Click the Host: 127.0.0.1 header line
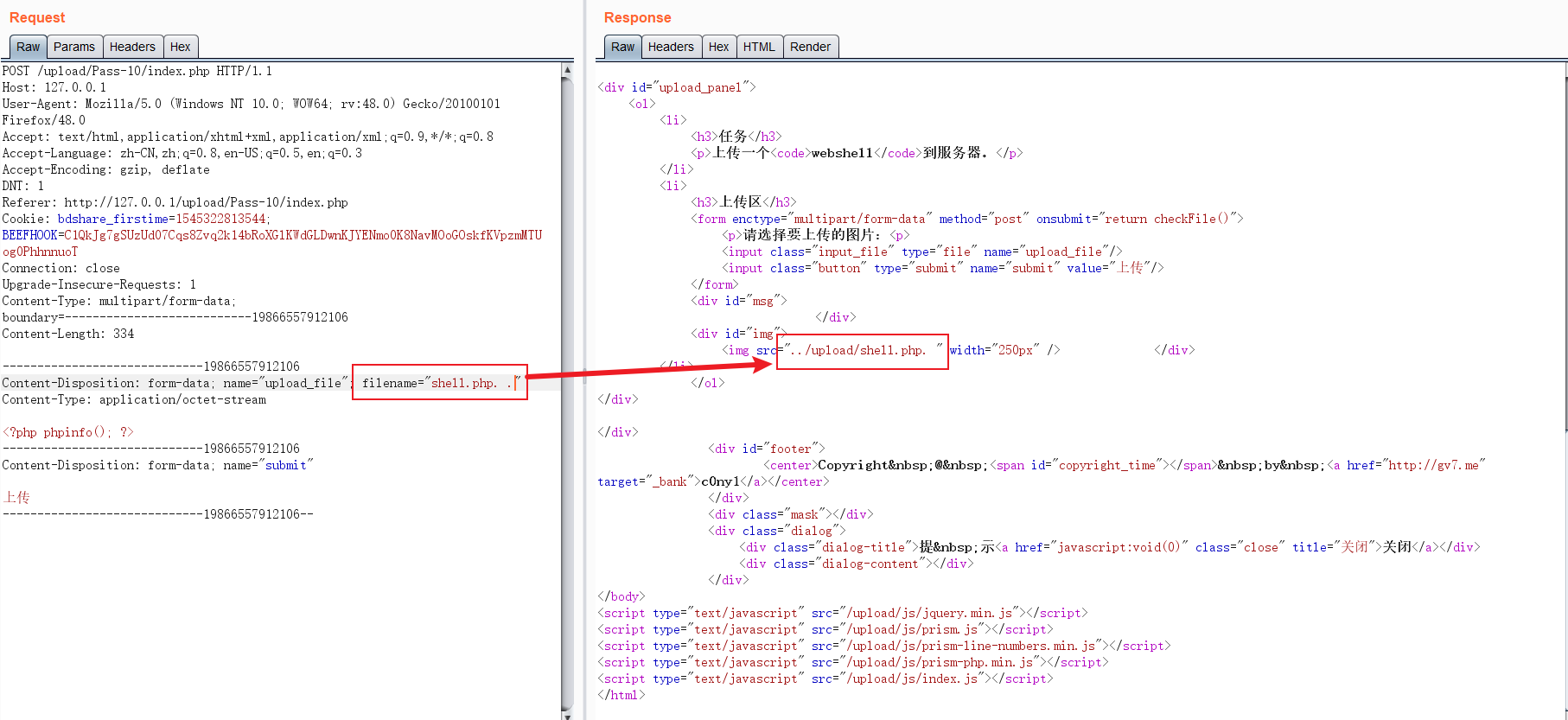1568x720 pixels. (54, 87)
